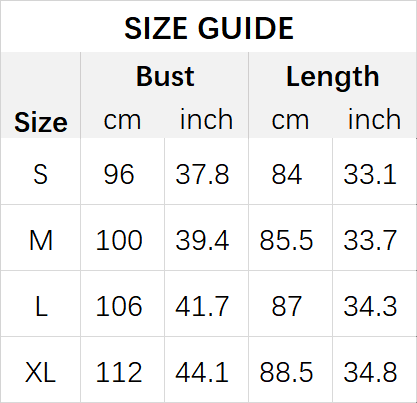Viewport: 417px width, 403px height.
Task: Click the Length cm subheader
Action: [290, 120]
